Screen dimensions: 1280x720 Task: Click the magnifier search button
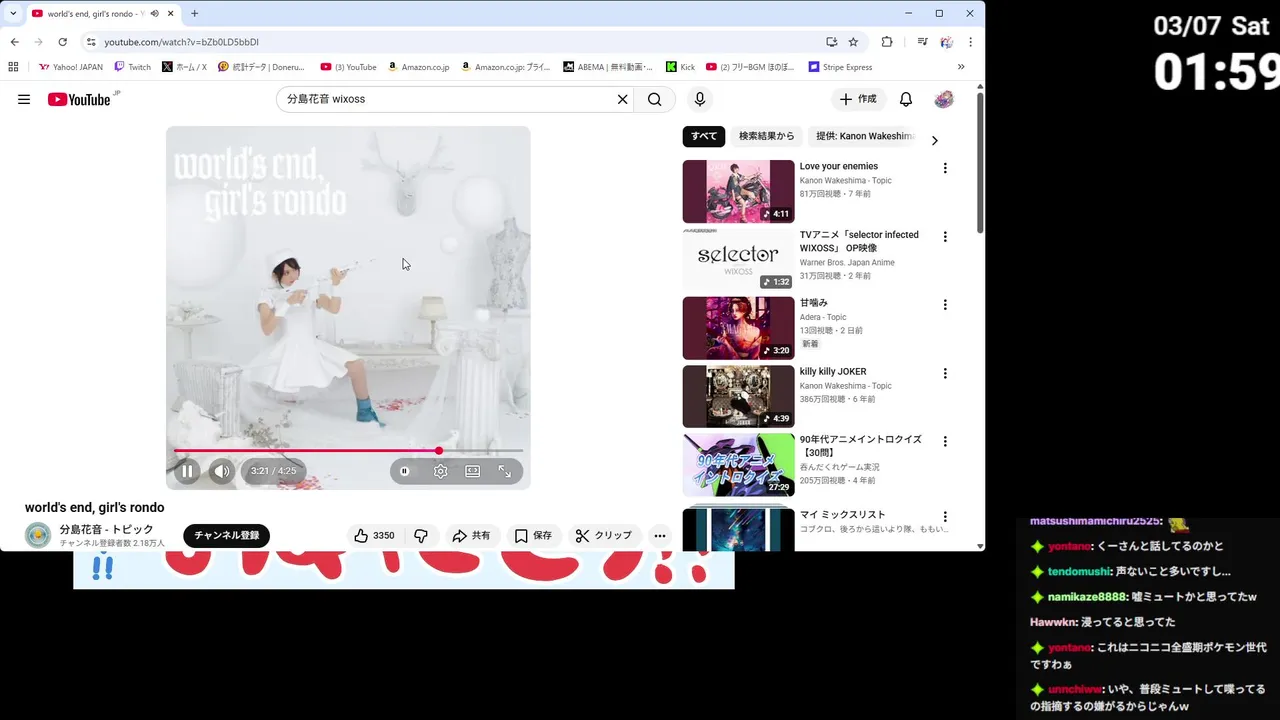pos(655,99)
